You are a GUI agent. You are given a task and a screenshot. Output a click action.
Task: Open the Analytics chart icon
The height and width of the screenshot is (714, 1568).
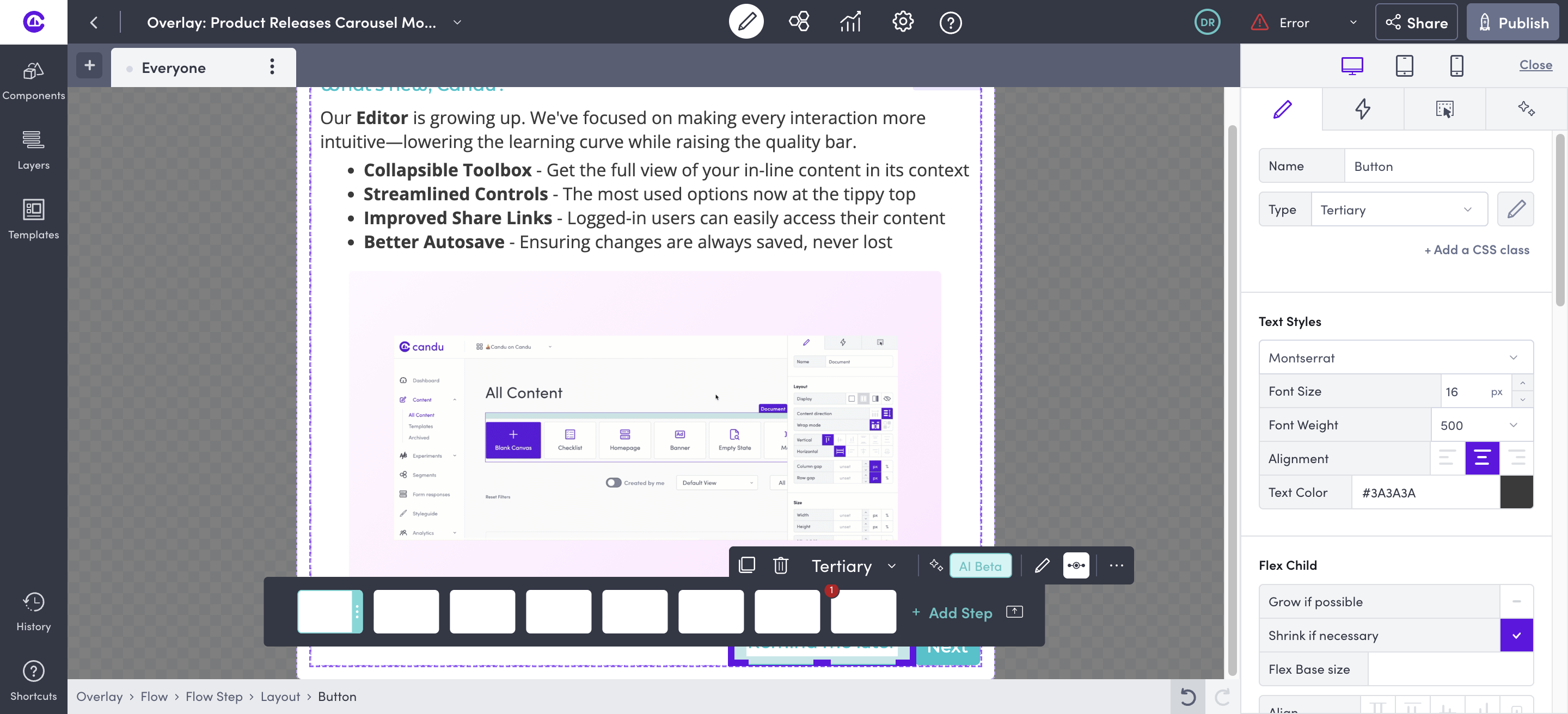[850, 22]
